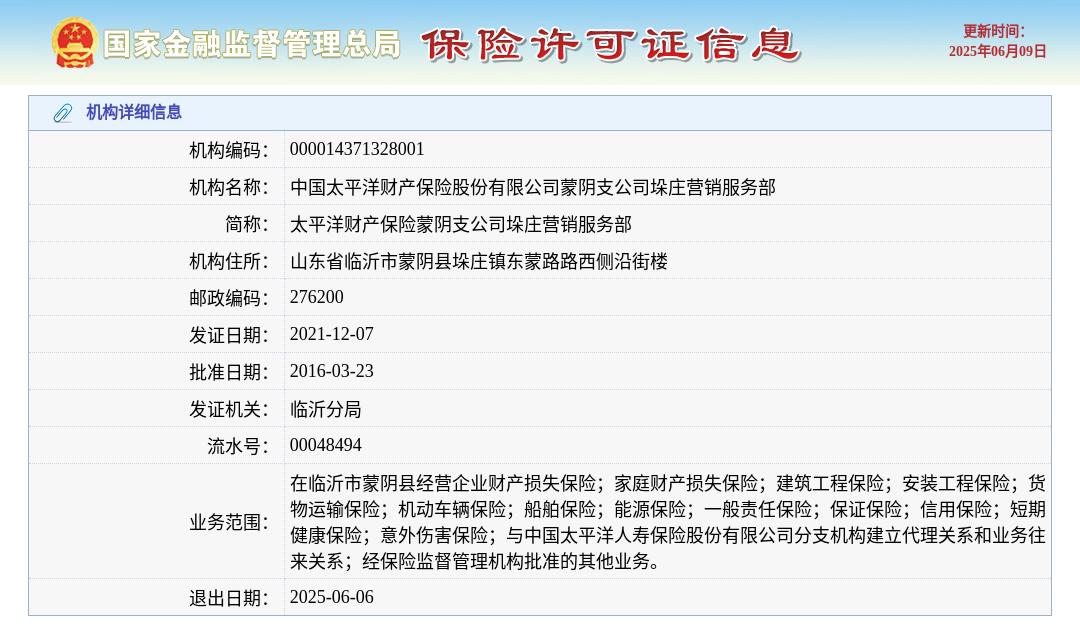Viewport: 1080px width, 630px height.
Task: Click the 发证日期 label
Action: (229, 335)
